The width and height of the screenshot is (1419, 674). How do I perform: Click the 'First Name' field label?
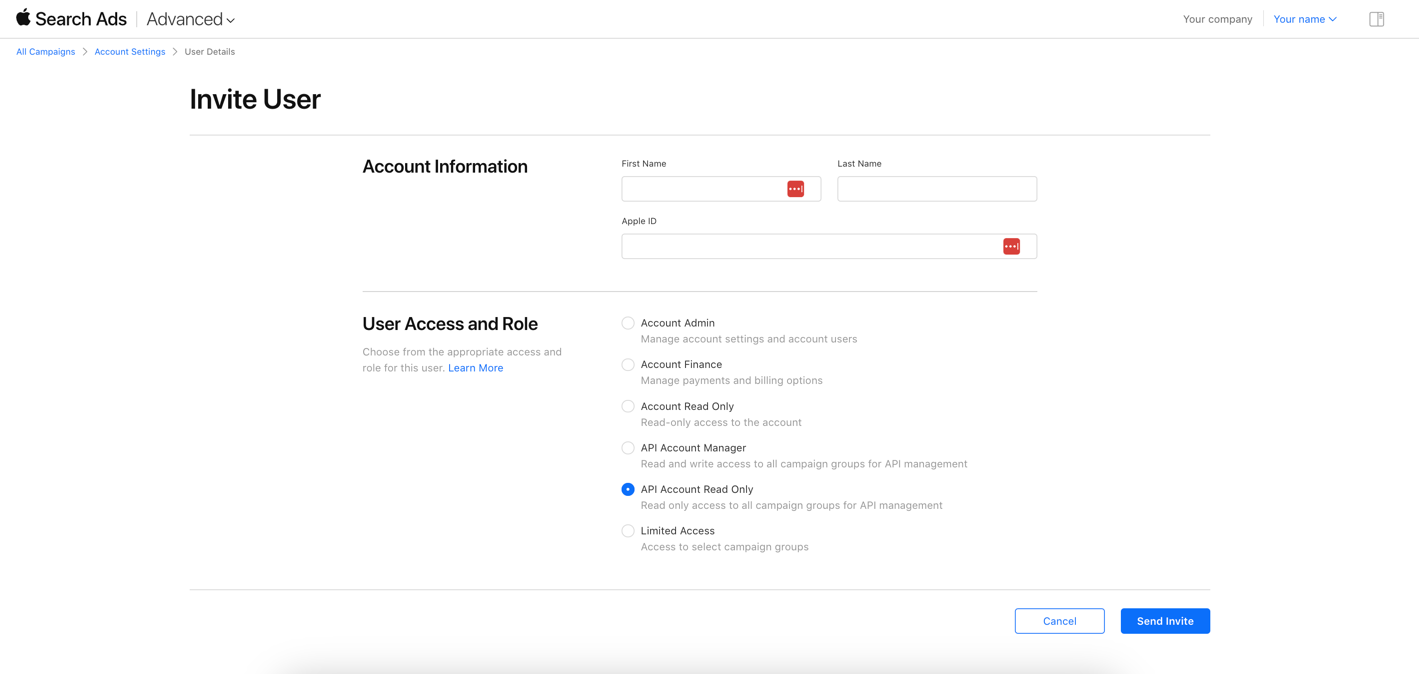644,164
